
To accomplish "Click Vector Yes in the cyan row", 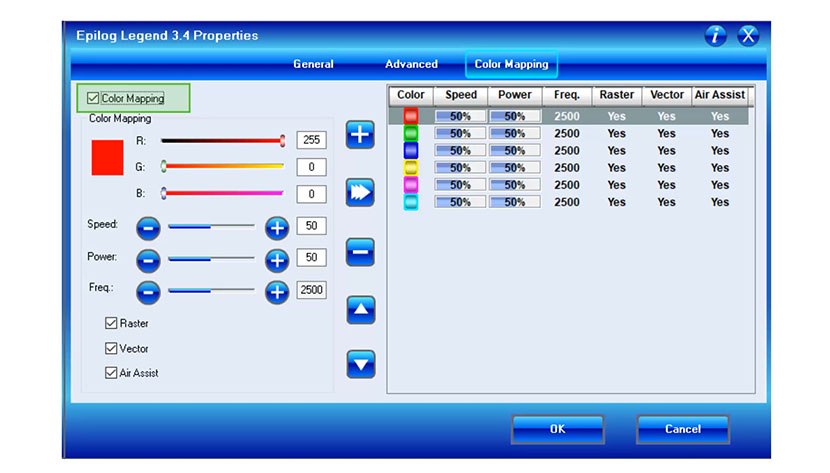I will pos(666,202).
